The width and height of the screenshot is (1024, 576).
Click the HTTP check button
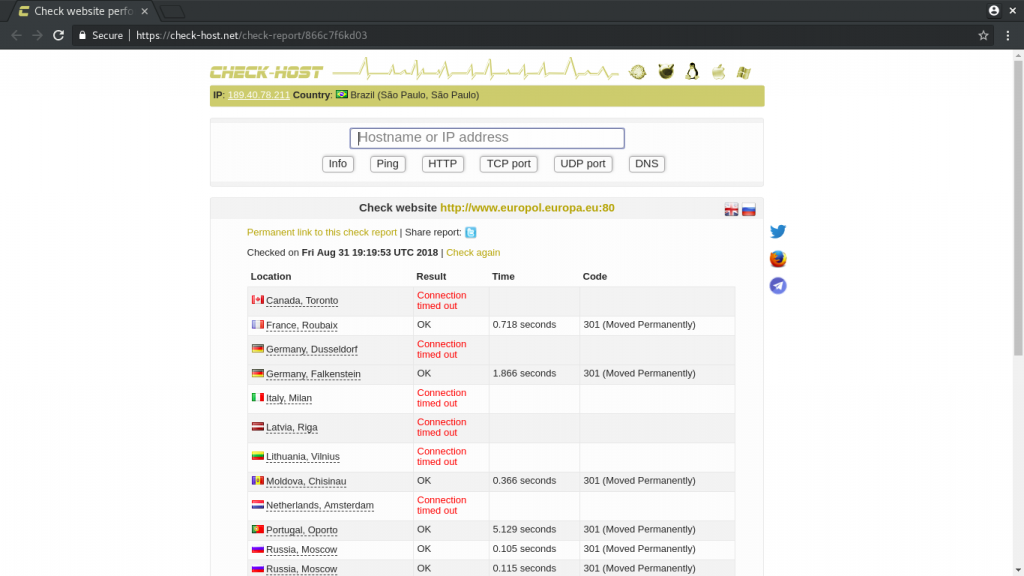pos(443,164)
